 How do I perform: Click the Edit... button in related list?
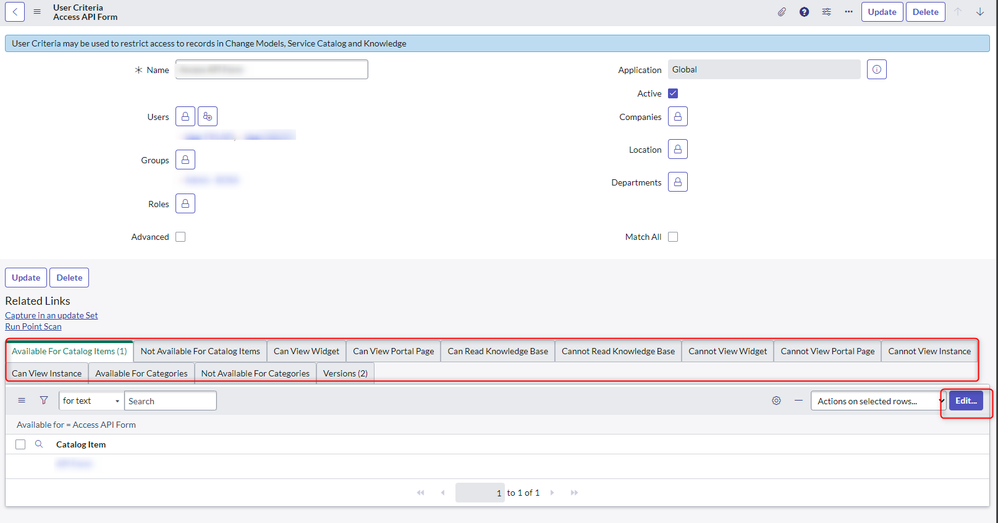click(966, 401)
